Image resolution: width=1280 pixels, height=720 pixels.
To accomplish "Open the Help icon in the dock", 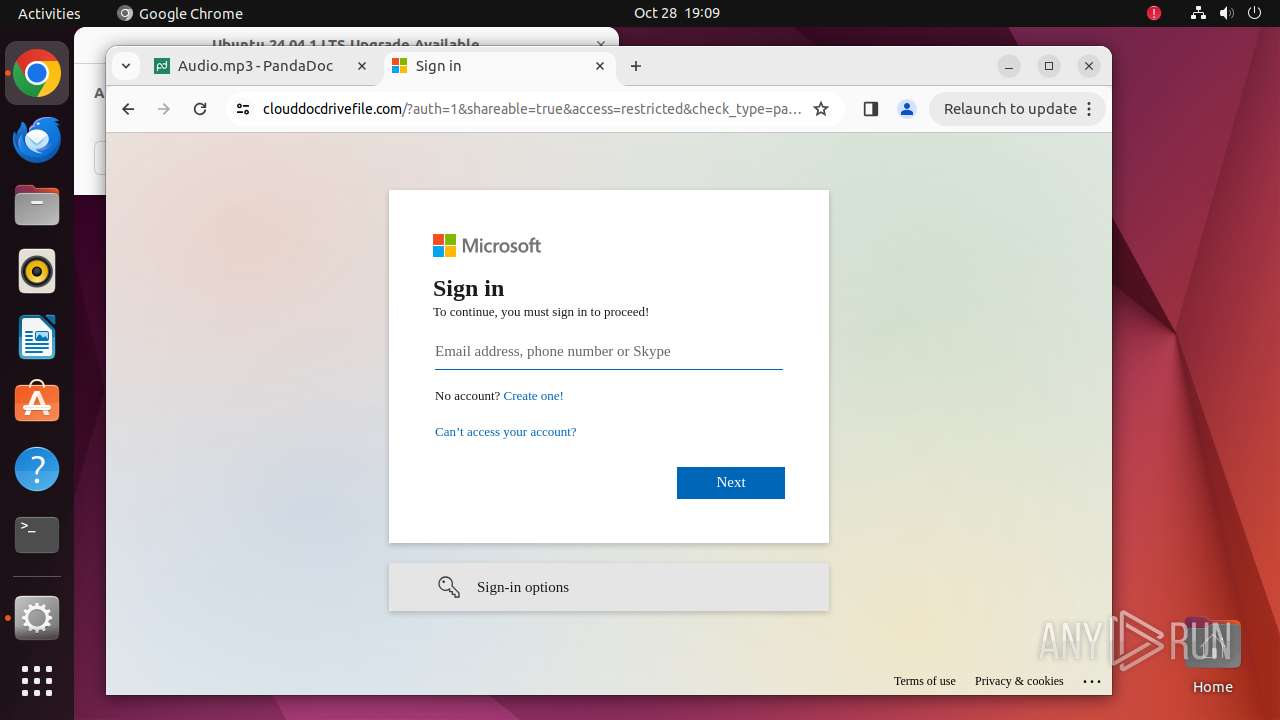I will 37,469.
